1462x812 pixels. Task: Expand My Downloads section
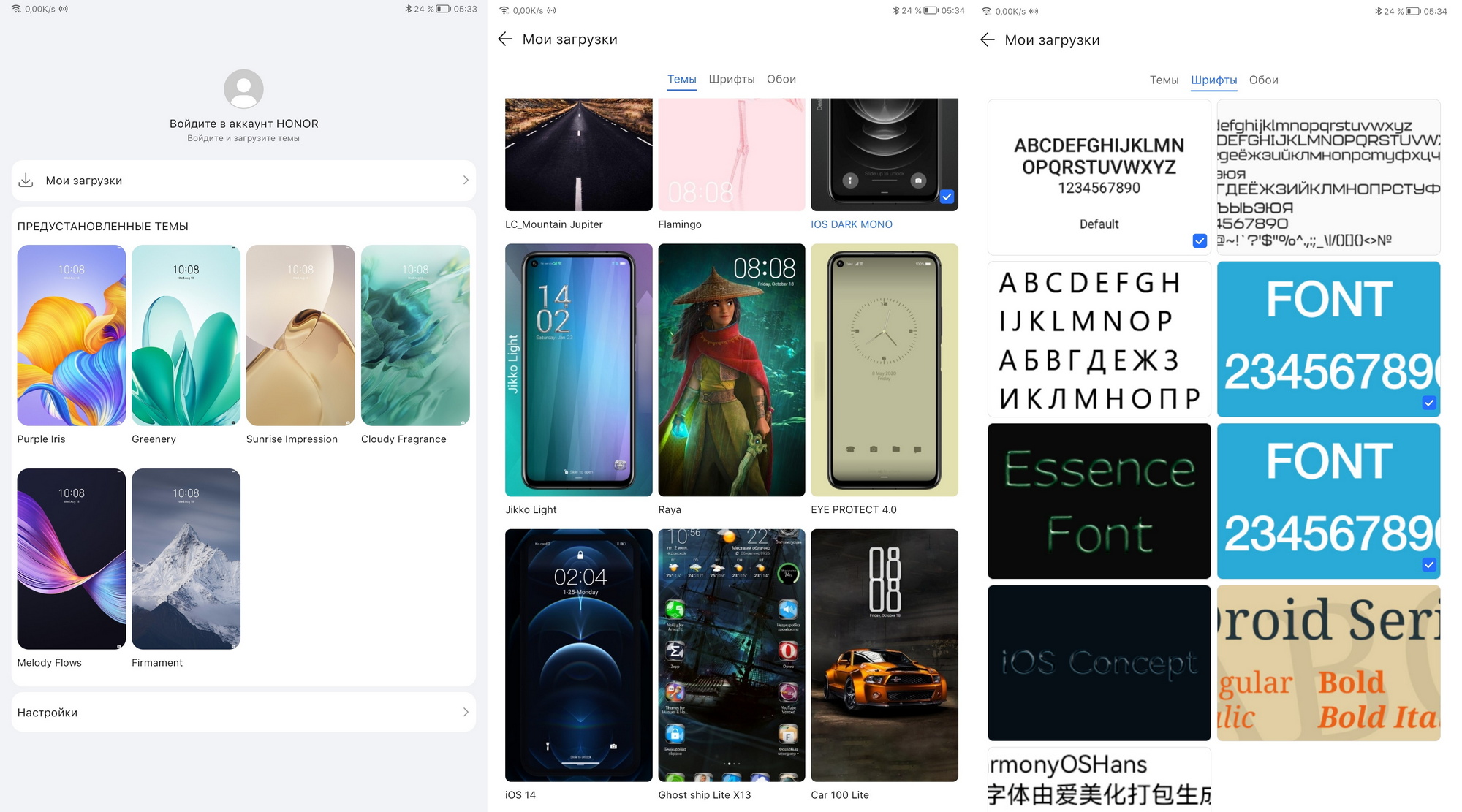[243, 180]
